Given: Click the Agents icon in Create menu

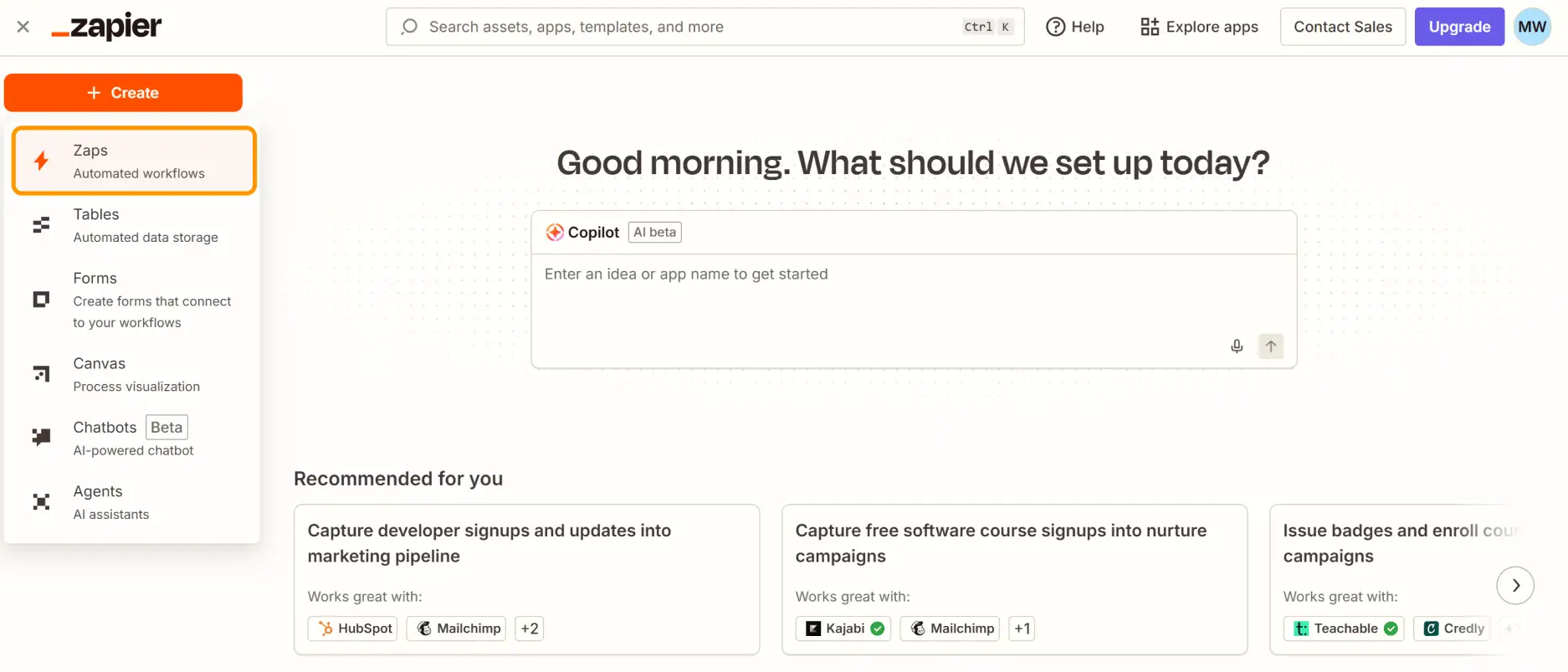Looking at the screenshot, I should pos(41,501).
